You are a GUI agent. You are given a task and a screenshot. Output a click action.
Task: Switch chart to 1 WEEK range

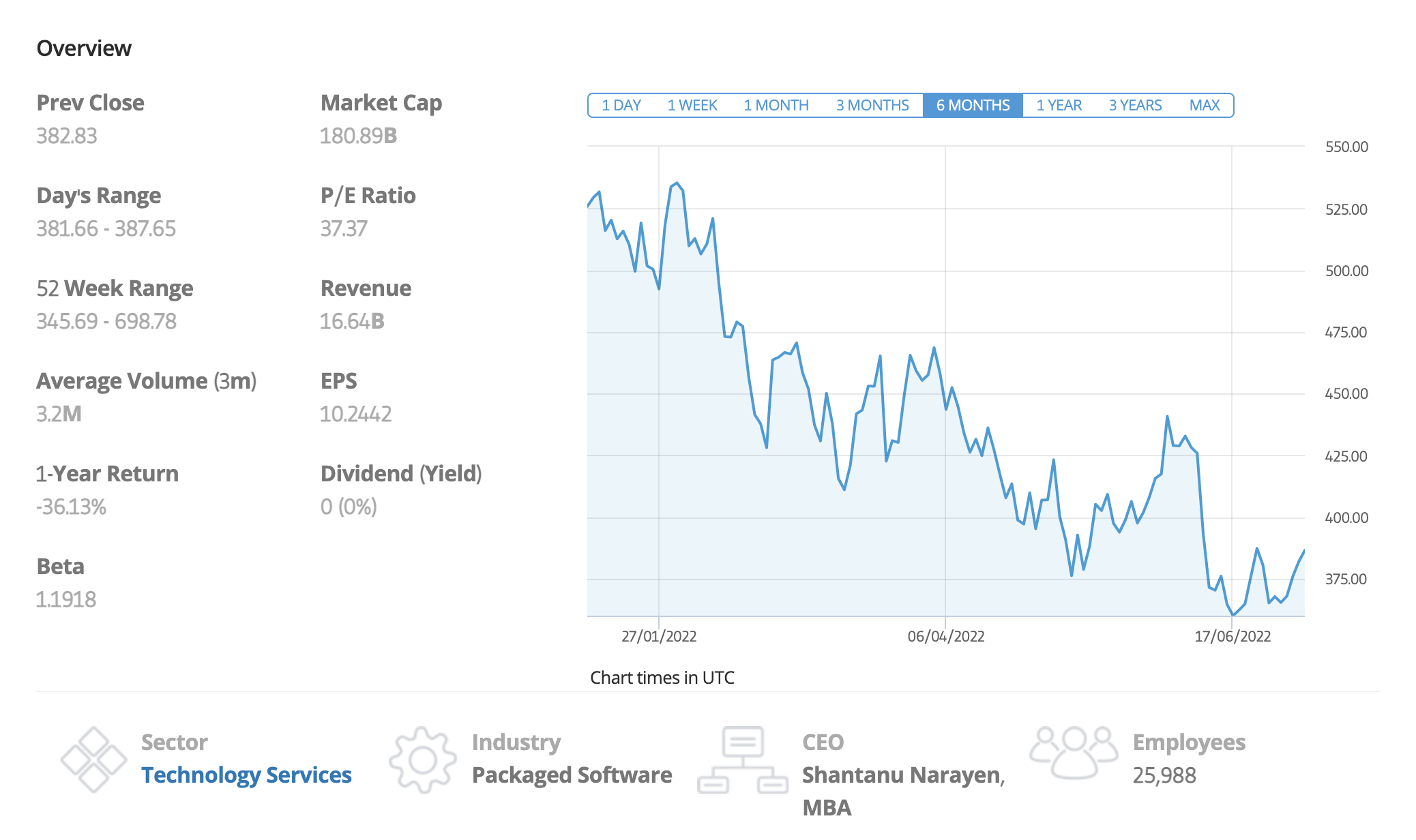pos(692,106)
